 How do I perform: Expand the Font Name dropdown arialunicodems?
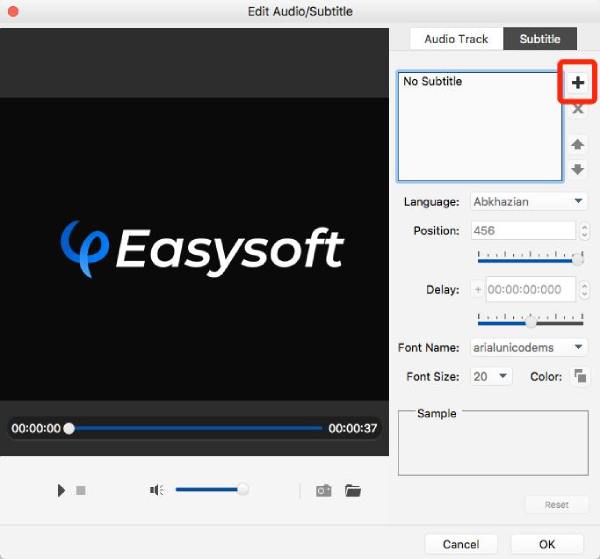click(x=528, y=347)
